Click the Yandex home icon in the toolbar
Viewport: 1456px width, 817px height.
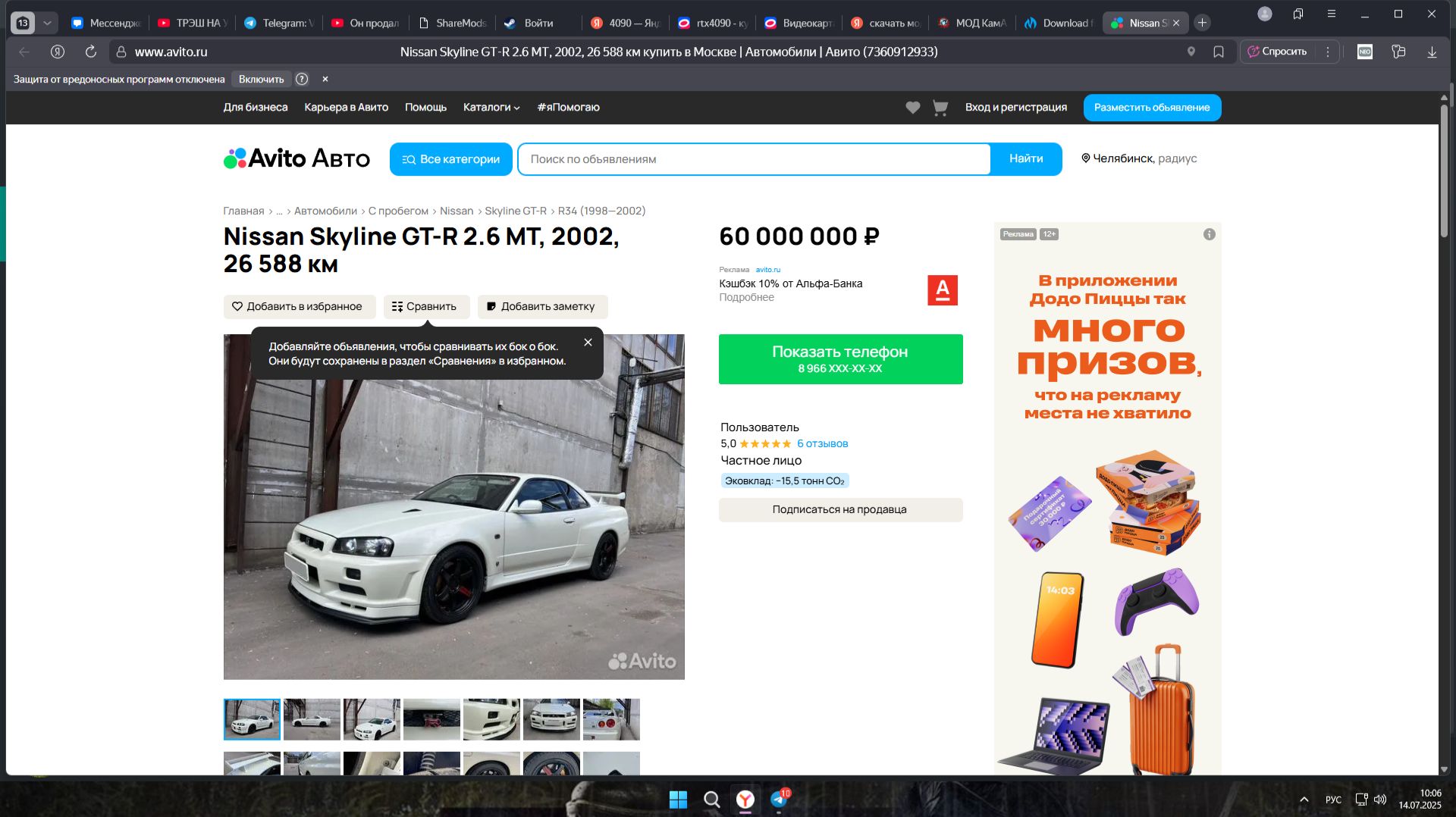pyautogui.click(x=58, y=52)
